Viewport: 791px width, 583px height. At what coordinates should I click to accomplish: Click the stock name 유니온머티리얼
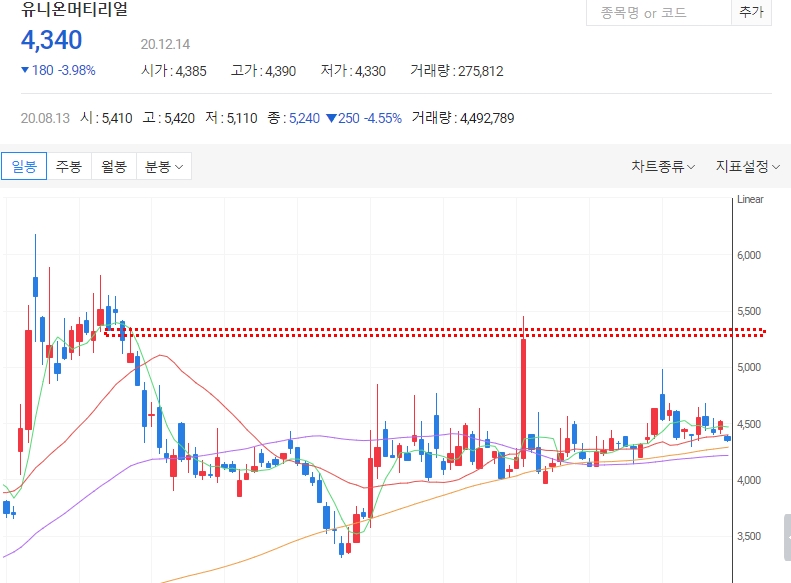tap(74, 9)
